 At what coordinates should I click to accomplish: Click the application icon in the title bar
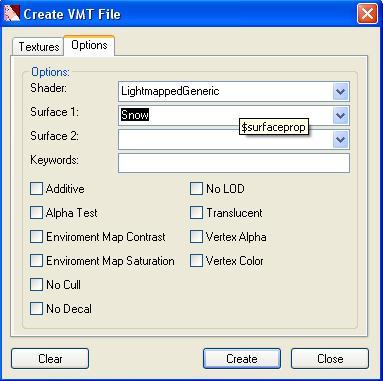11,13
